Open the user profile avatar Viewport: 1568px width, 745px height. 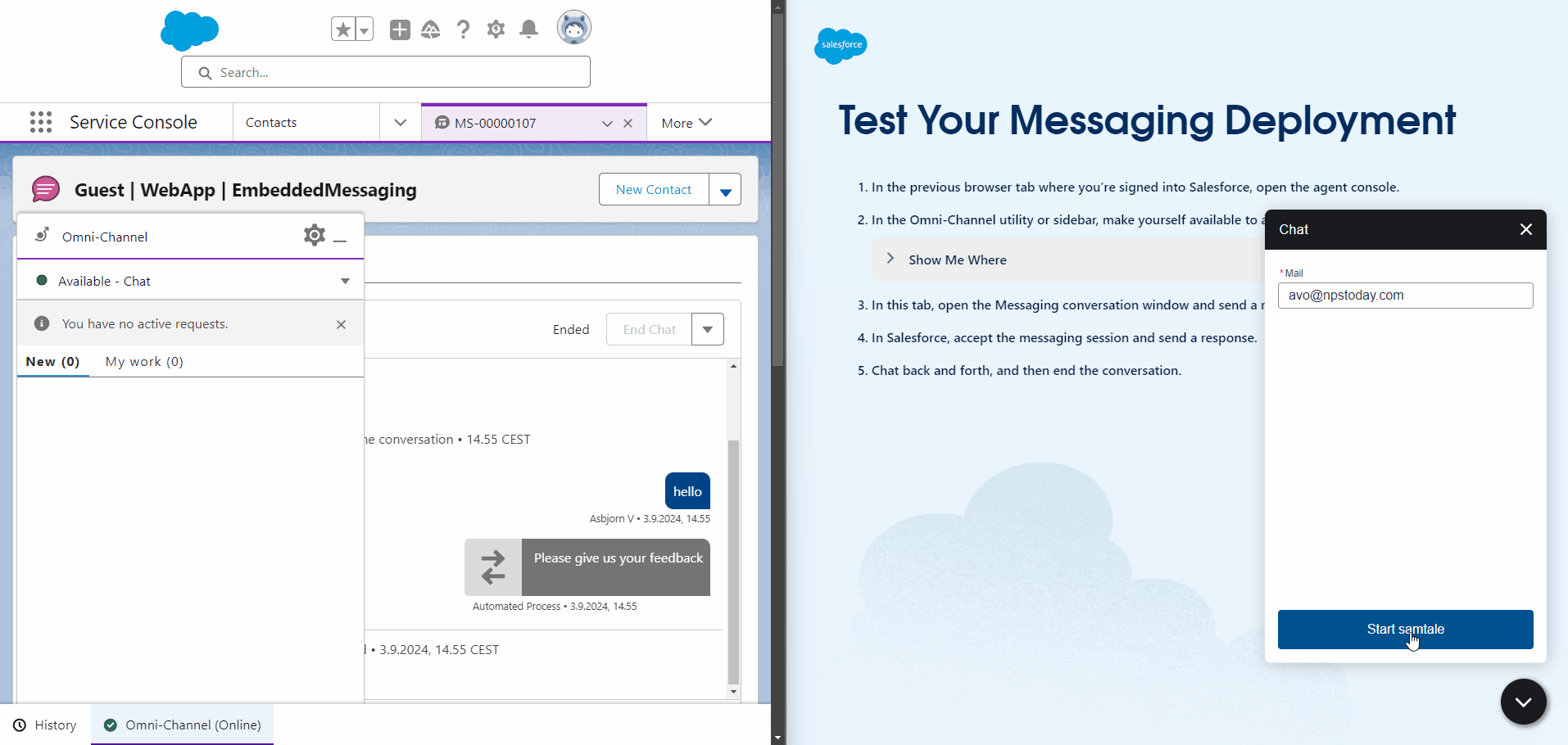click(x=573, y=29)
